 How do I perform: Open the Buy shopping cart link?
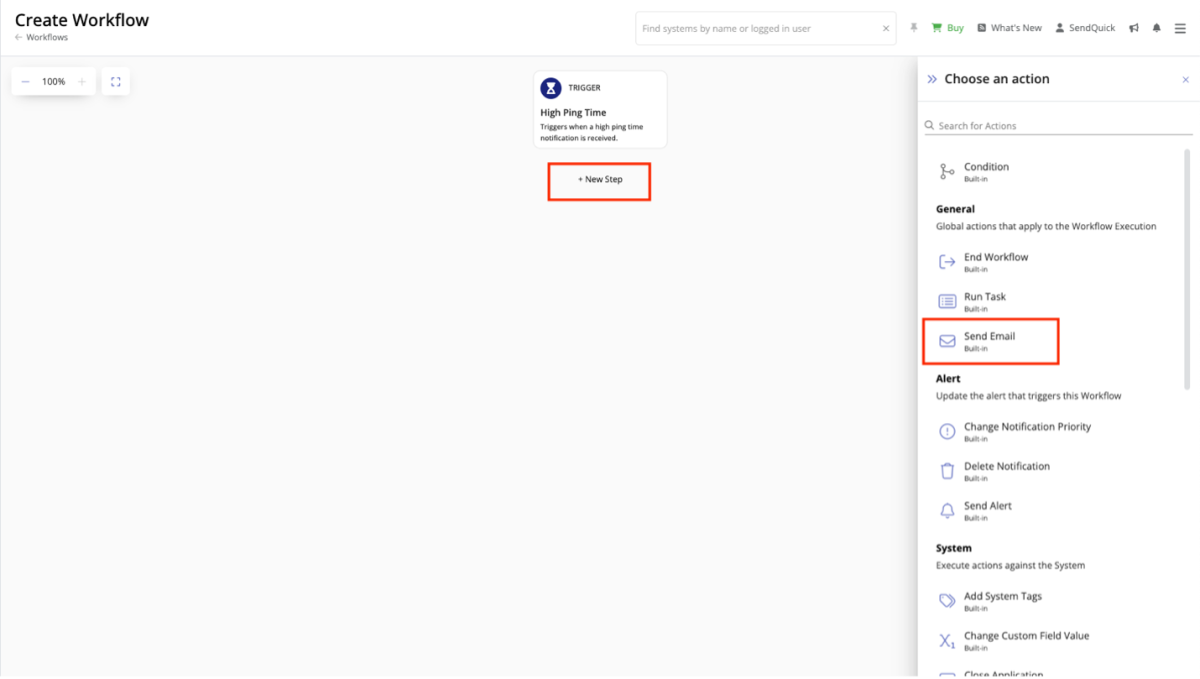coord(947,28)
